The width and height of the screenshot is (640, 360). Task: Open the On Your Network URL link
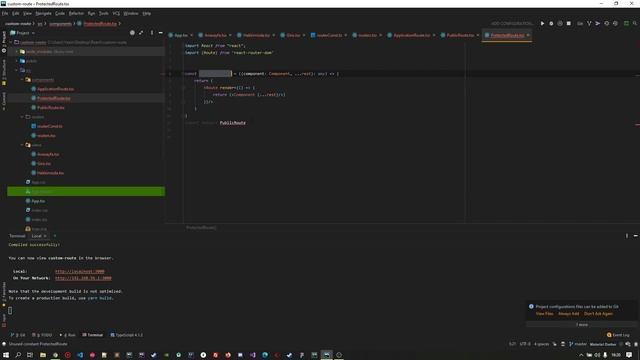point(83,278)
